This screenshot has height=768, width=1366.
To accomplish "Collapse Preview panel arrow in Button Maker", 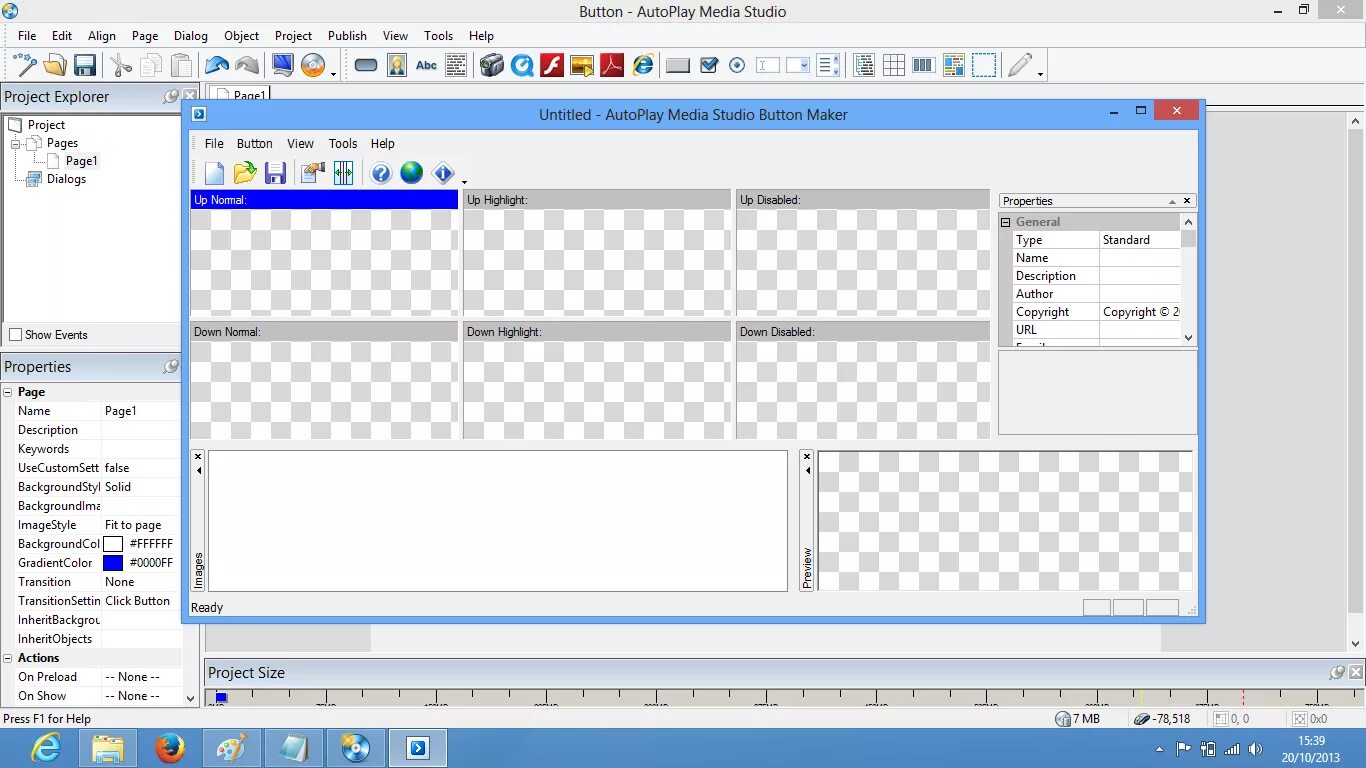I will (808, 470).
